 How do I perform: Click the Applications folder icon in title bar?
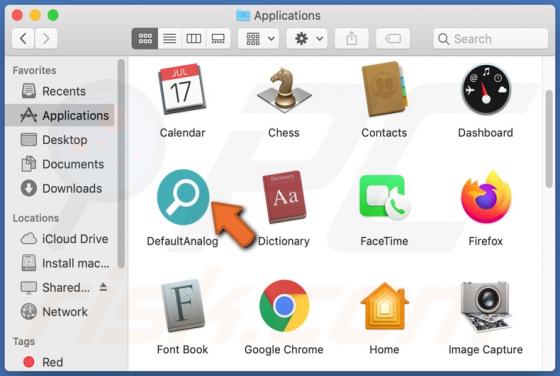243,15
